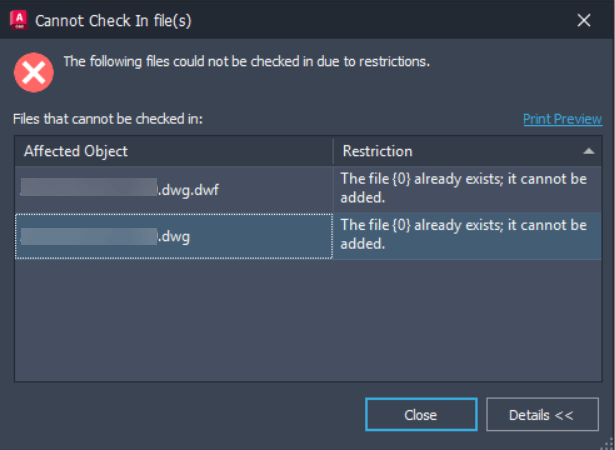The width and height of the screenshot is (615, 450).
Task: Click the blurred filename of the .dwg.dwf entry
Action: (x=90, y=187)
